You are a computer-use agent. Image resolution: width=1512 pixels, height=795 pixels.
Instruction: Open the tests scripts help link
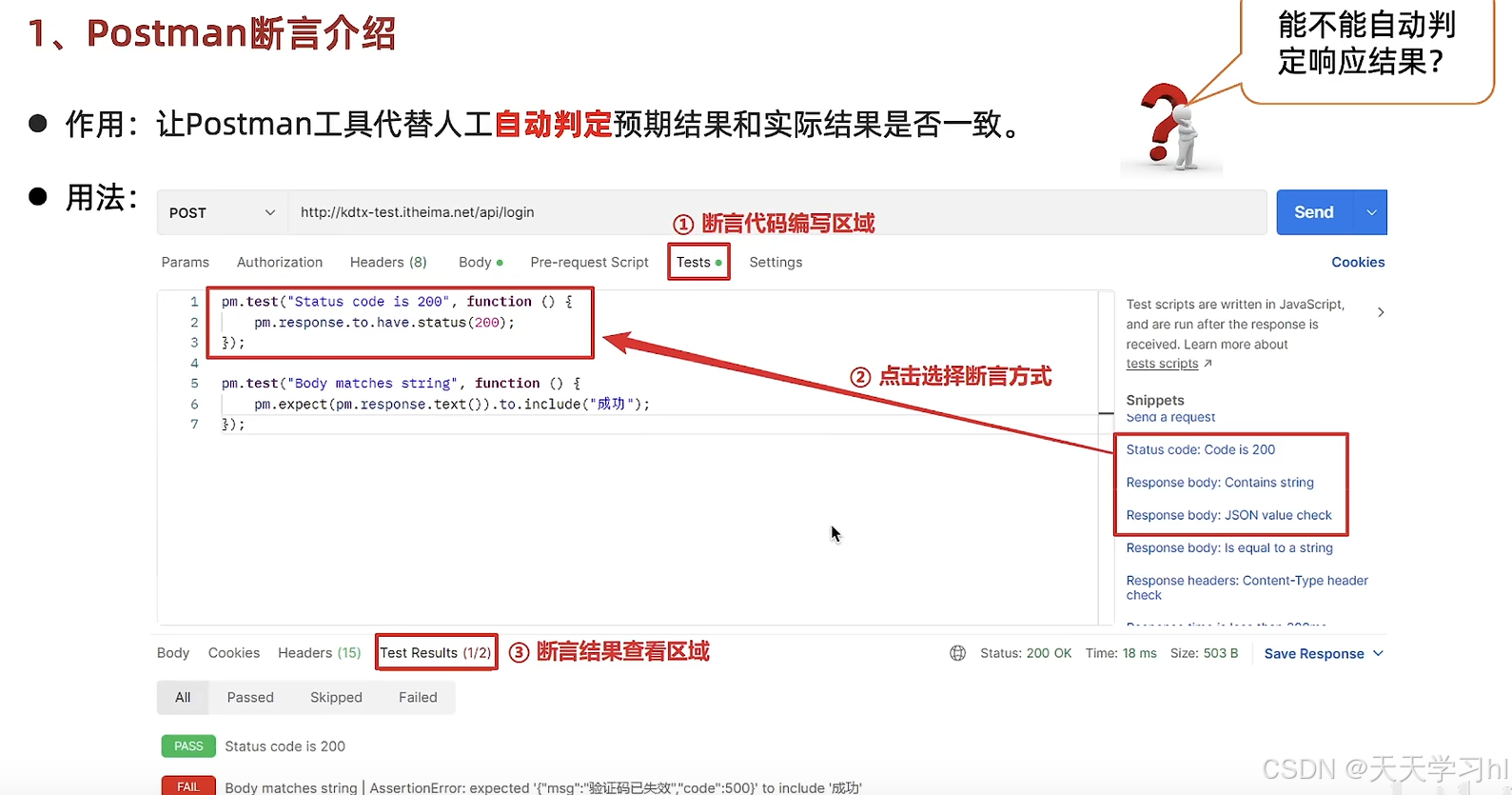pos(1162,364)
